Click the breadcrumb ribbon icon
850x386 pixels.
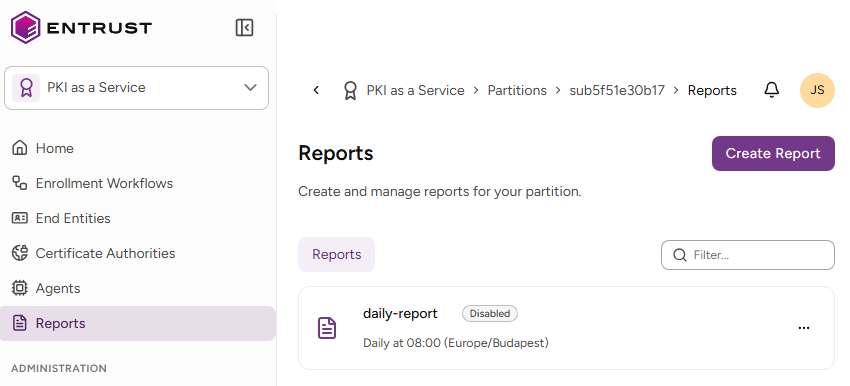click(x=350, y=91)
